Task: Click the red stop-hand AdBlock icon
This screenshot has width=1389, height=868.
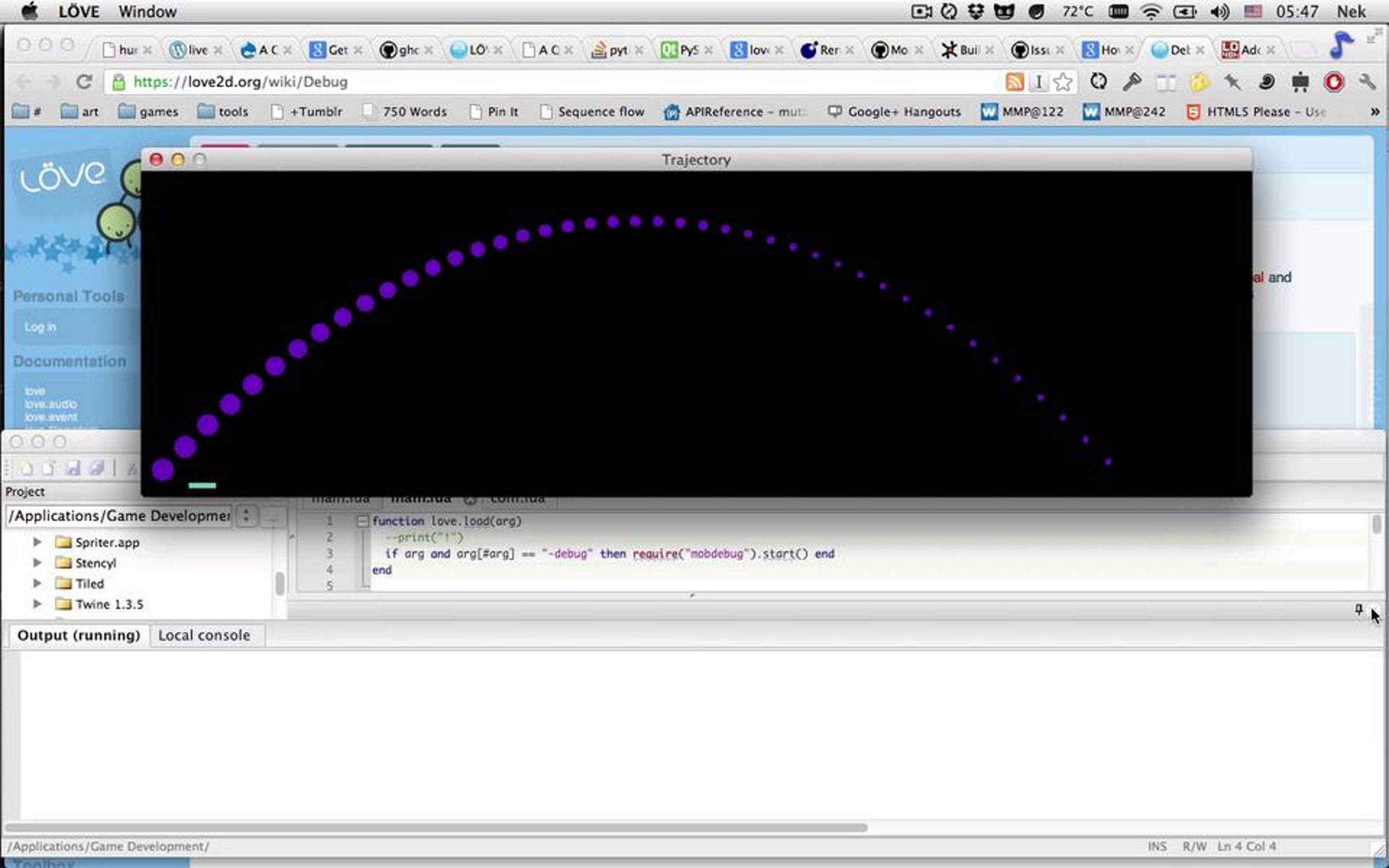Action: 1333,82
